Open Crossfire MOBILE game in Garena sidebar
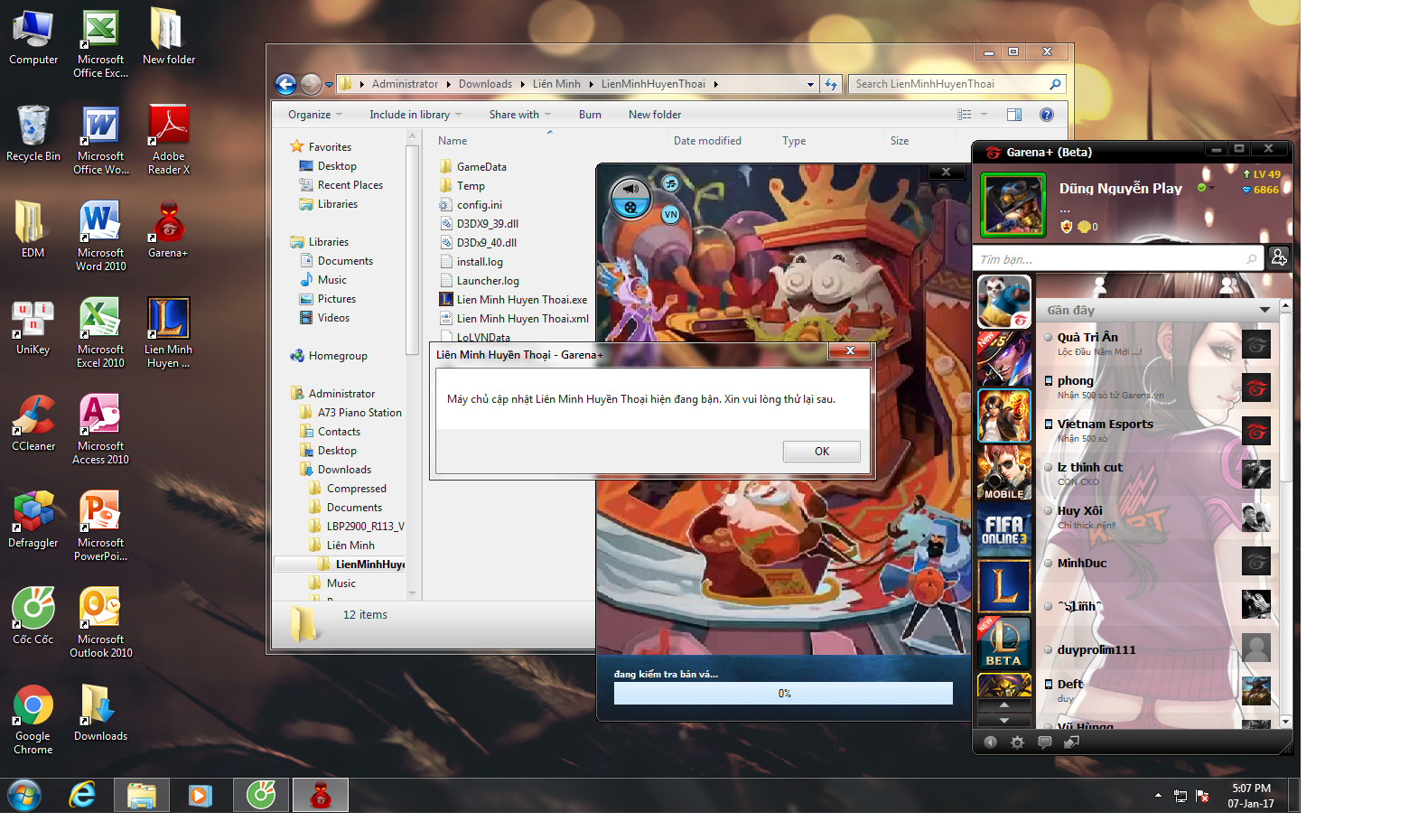This screenshot has height=840, width=1409. coord(1004,472)
